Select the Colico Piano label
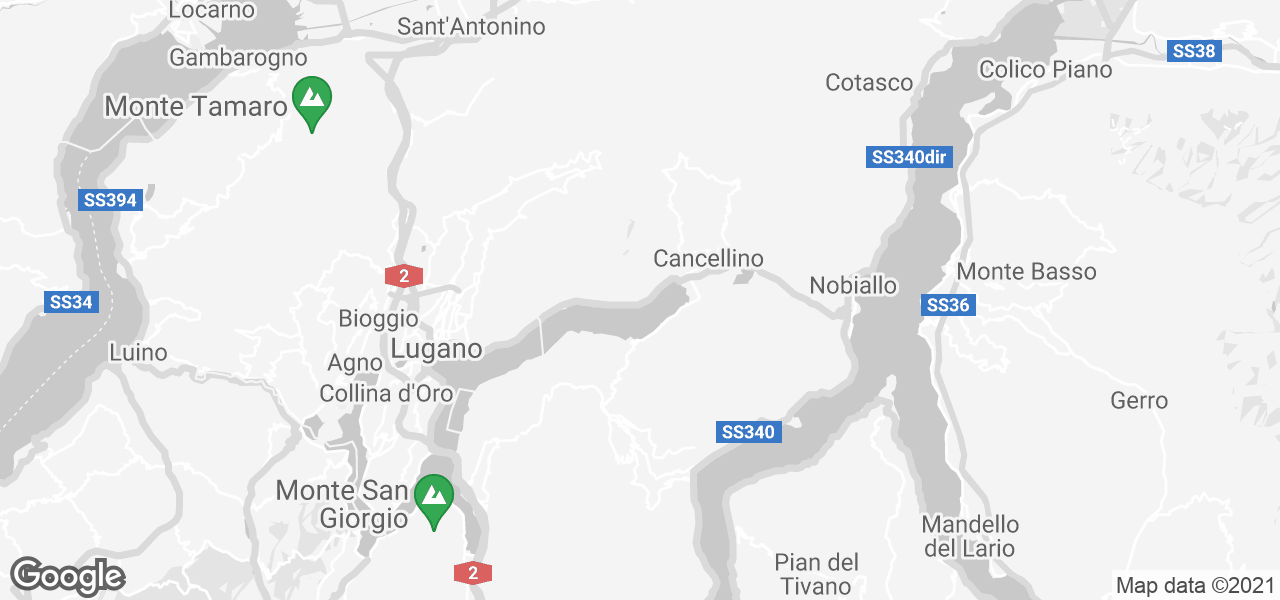 [1046, 69]
